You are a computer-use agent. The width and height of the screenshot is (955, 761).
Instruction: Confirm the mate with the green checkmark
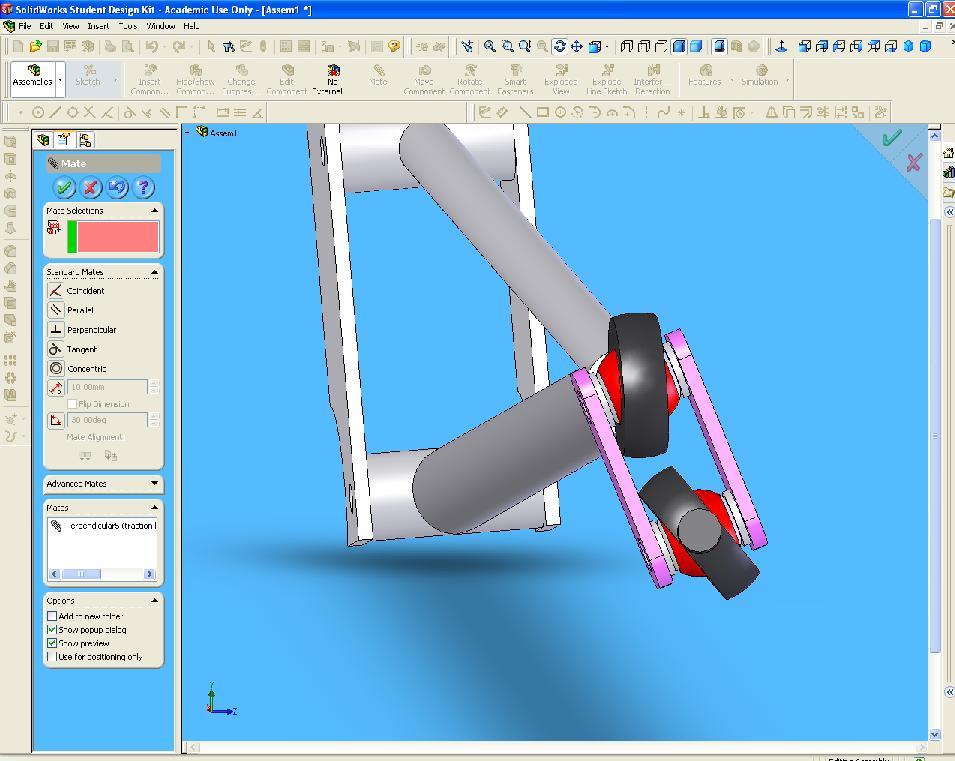coord(65,187)
